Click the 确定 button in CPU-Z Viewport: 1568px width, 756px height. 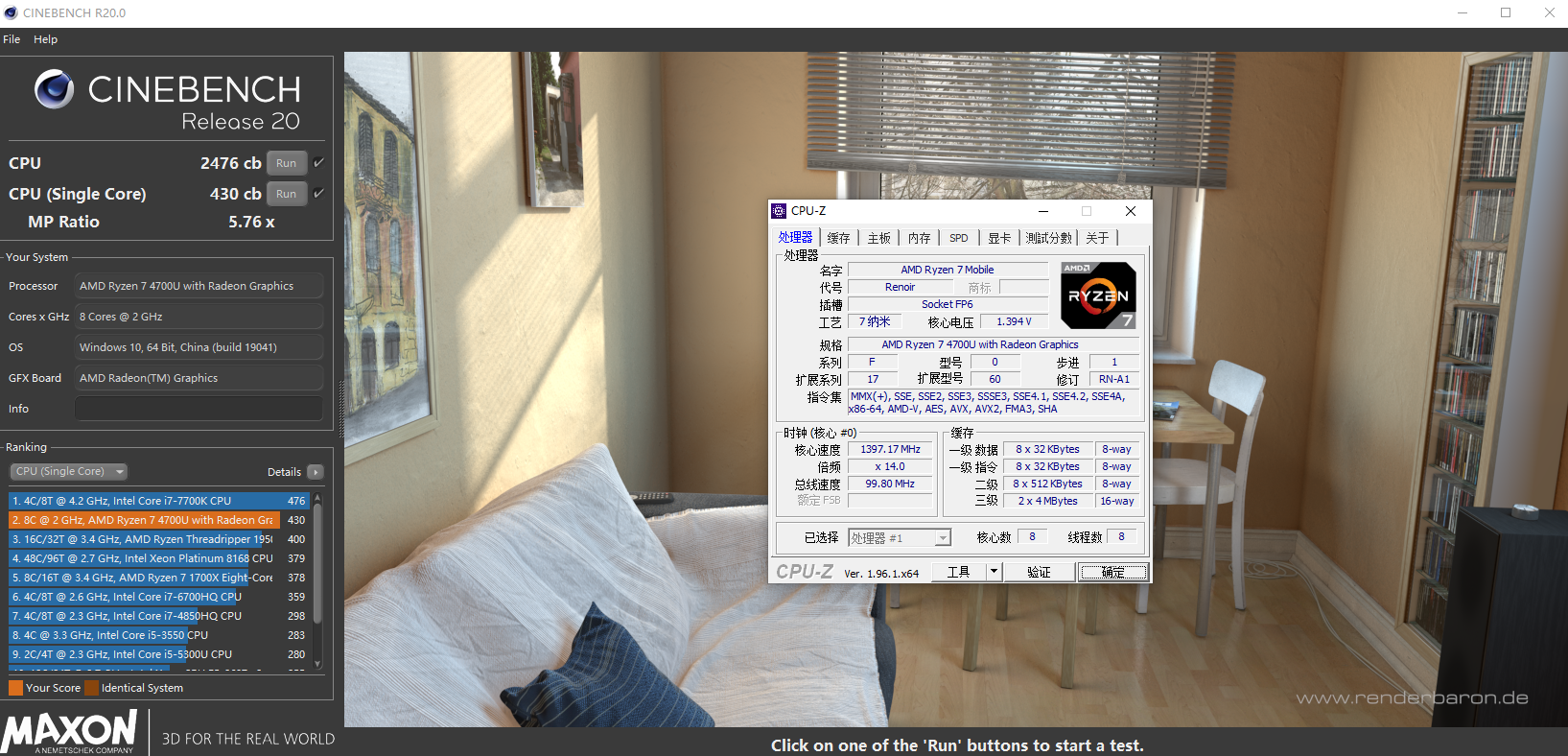1112,572
